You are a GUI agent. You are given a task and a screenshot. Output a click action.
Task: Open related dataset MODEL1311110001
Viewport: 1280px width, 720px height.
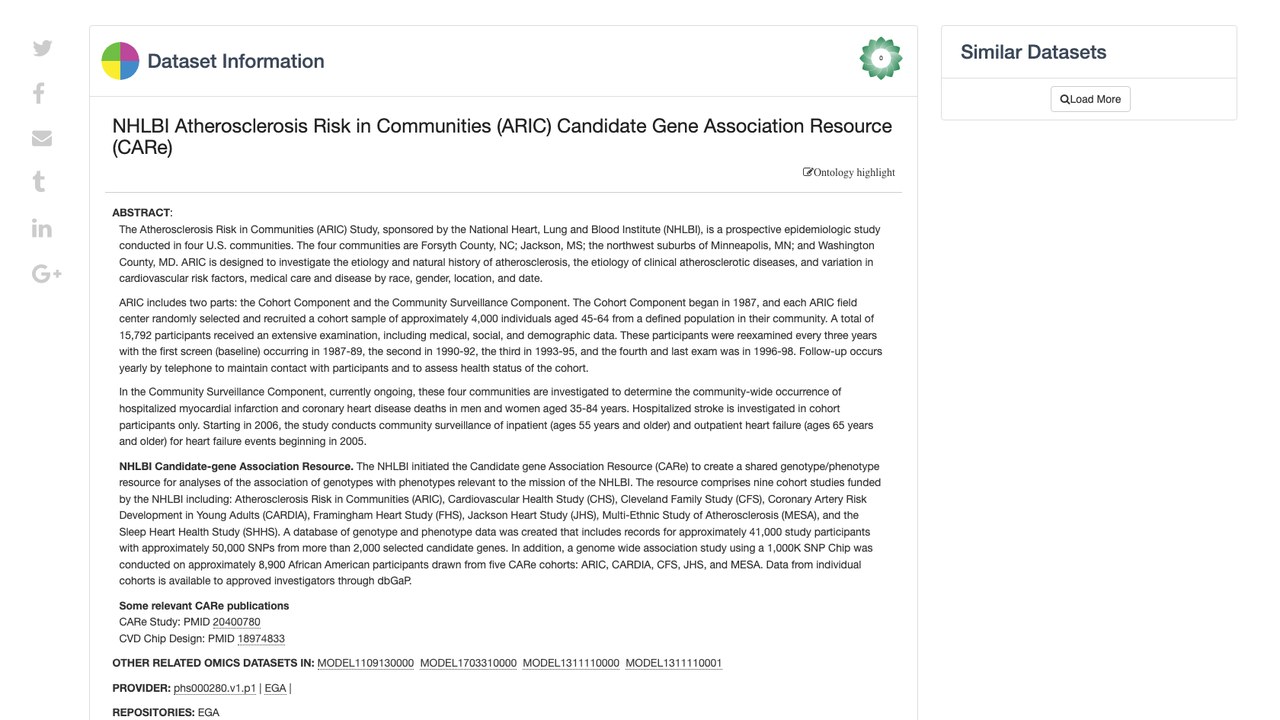click(674, 663)
